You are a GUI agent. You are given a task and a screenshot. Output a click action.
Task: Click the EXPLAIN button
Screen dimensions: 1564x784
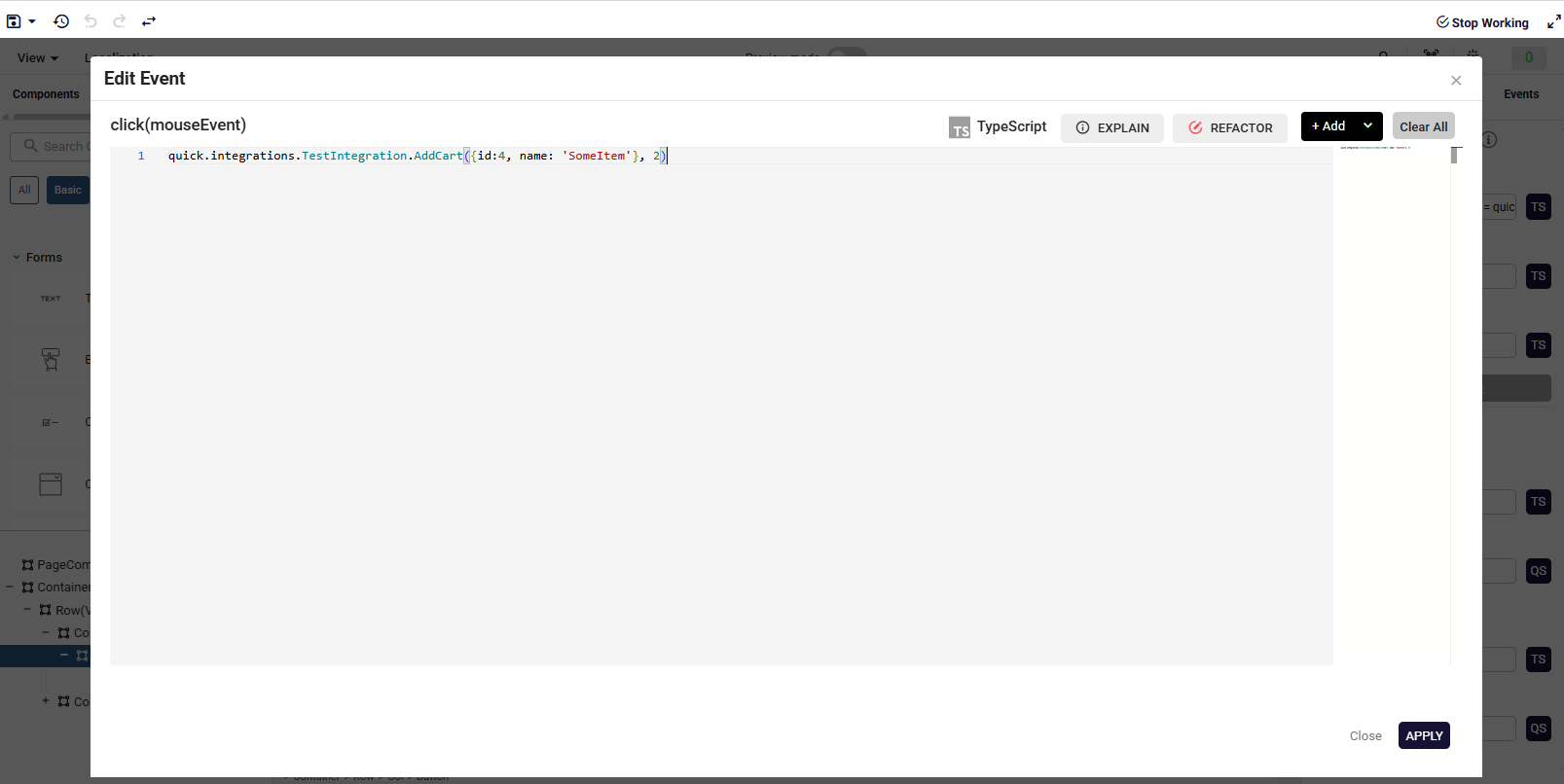(x=1112, y=128)
